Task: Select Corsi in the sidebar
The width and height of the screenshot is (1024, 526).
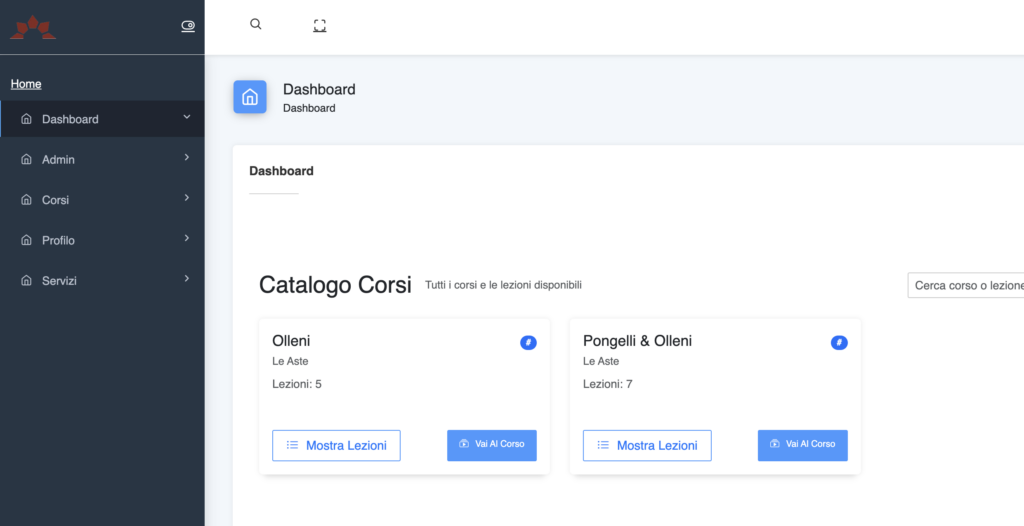Action: pos(55,200)
